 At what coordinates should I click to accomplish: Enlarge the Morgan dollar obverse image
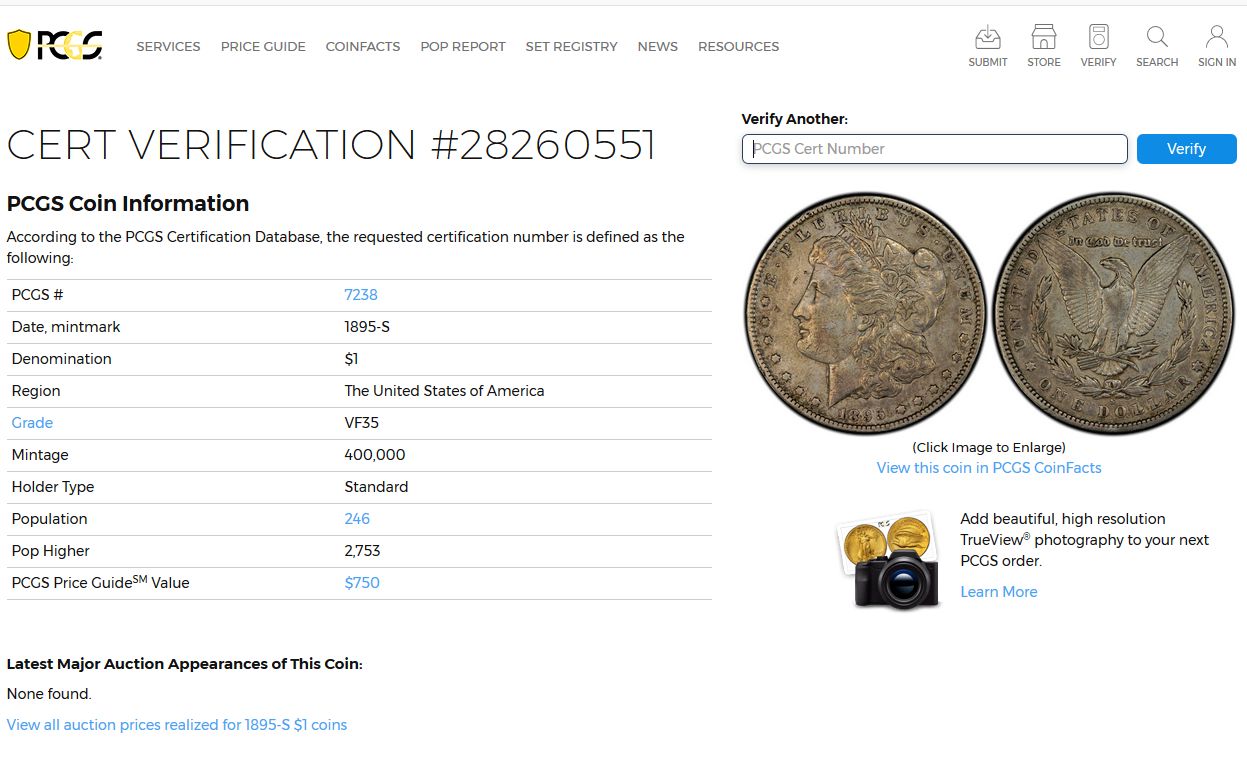click(865, 314)
